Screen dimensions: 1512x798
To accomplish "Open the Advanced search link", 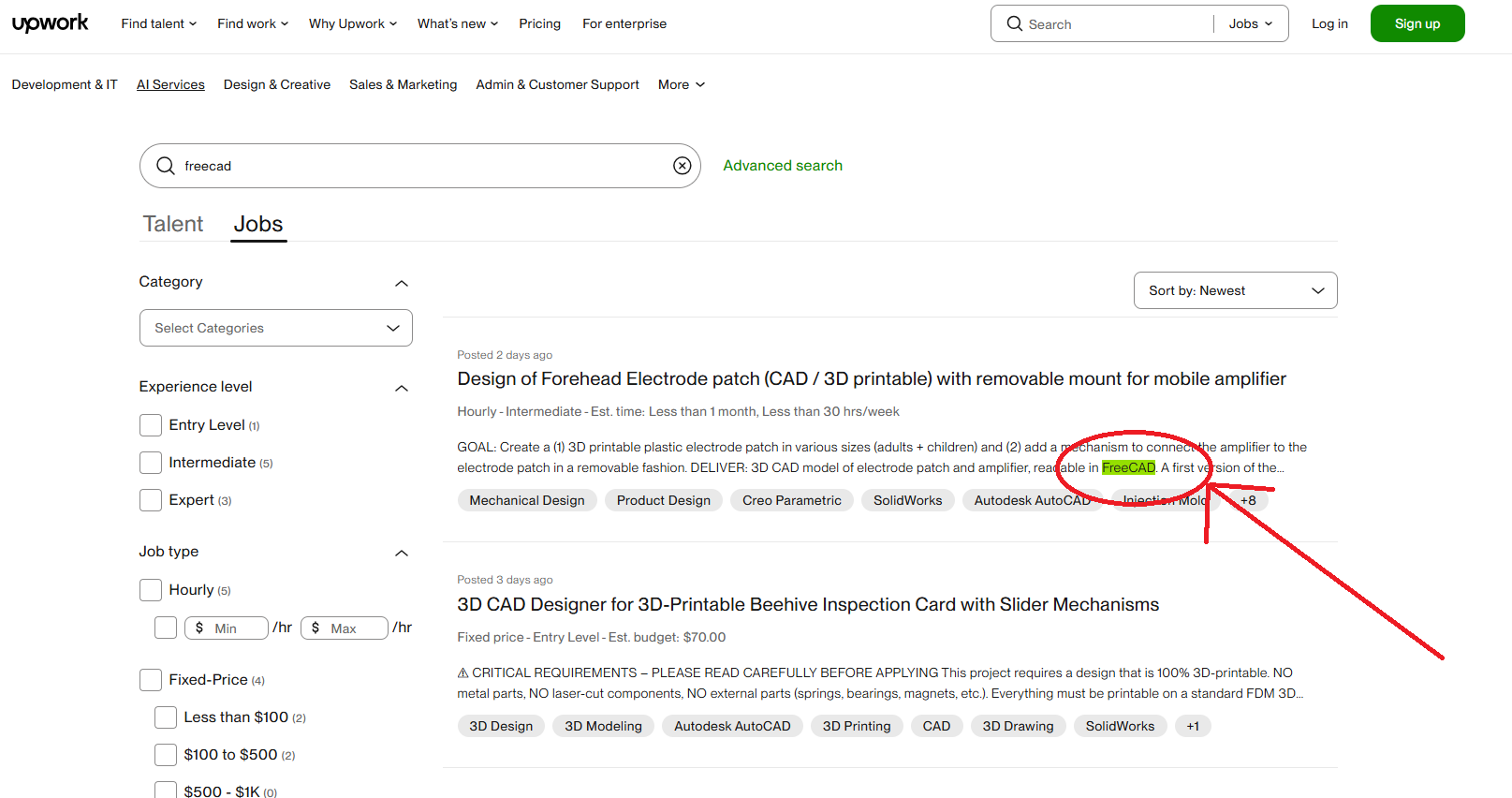I will point(783,166).
